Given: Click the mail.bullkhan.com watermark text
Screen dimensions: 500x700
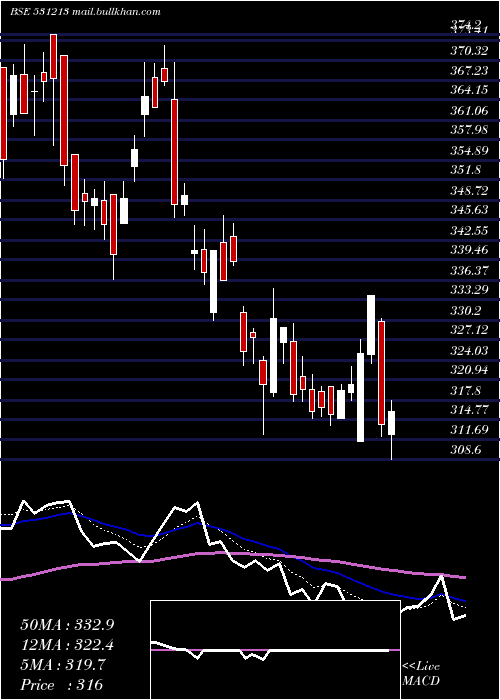Looking at the screenshot, I should pos(116,12).
